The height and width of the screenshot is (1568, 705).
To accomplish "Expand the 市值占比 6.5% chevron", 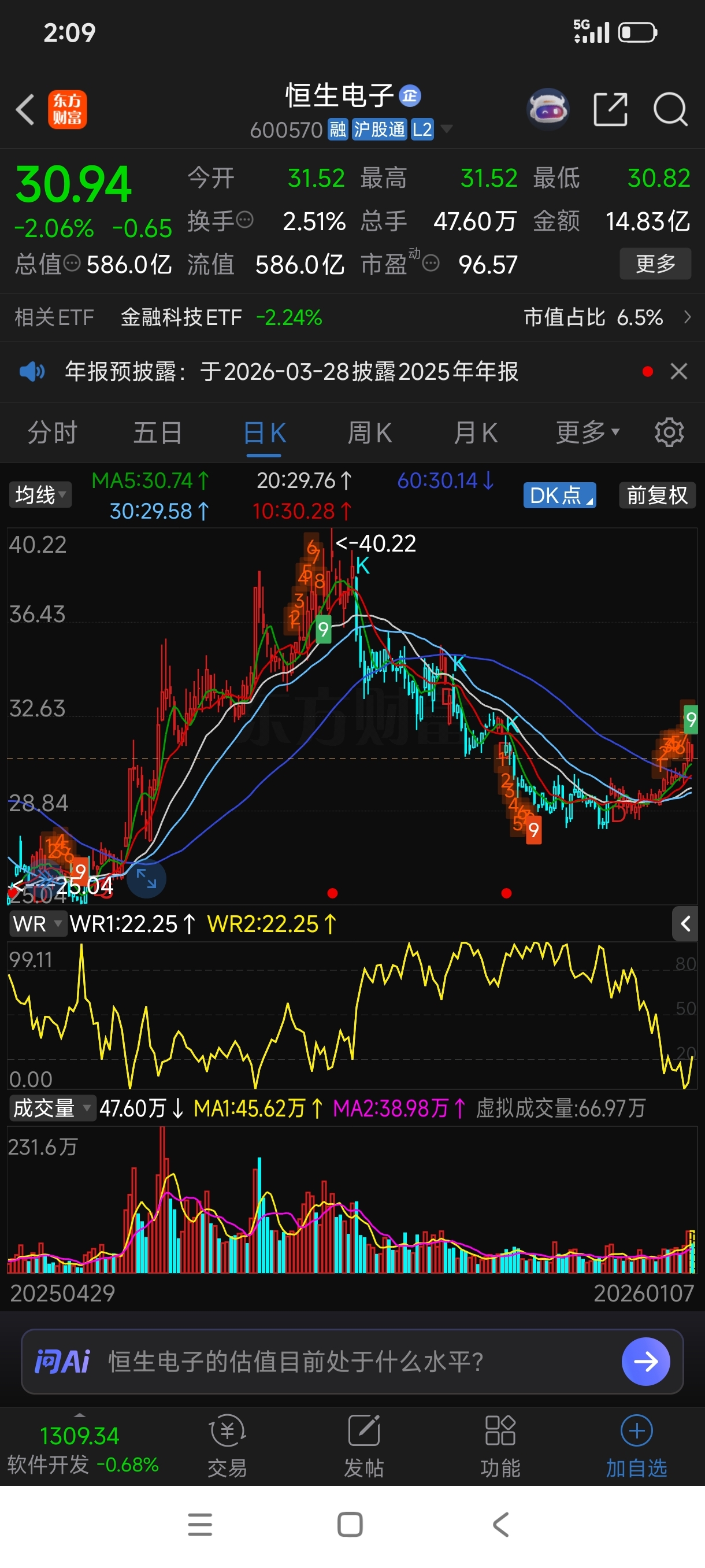I will 687,317.
